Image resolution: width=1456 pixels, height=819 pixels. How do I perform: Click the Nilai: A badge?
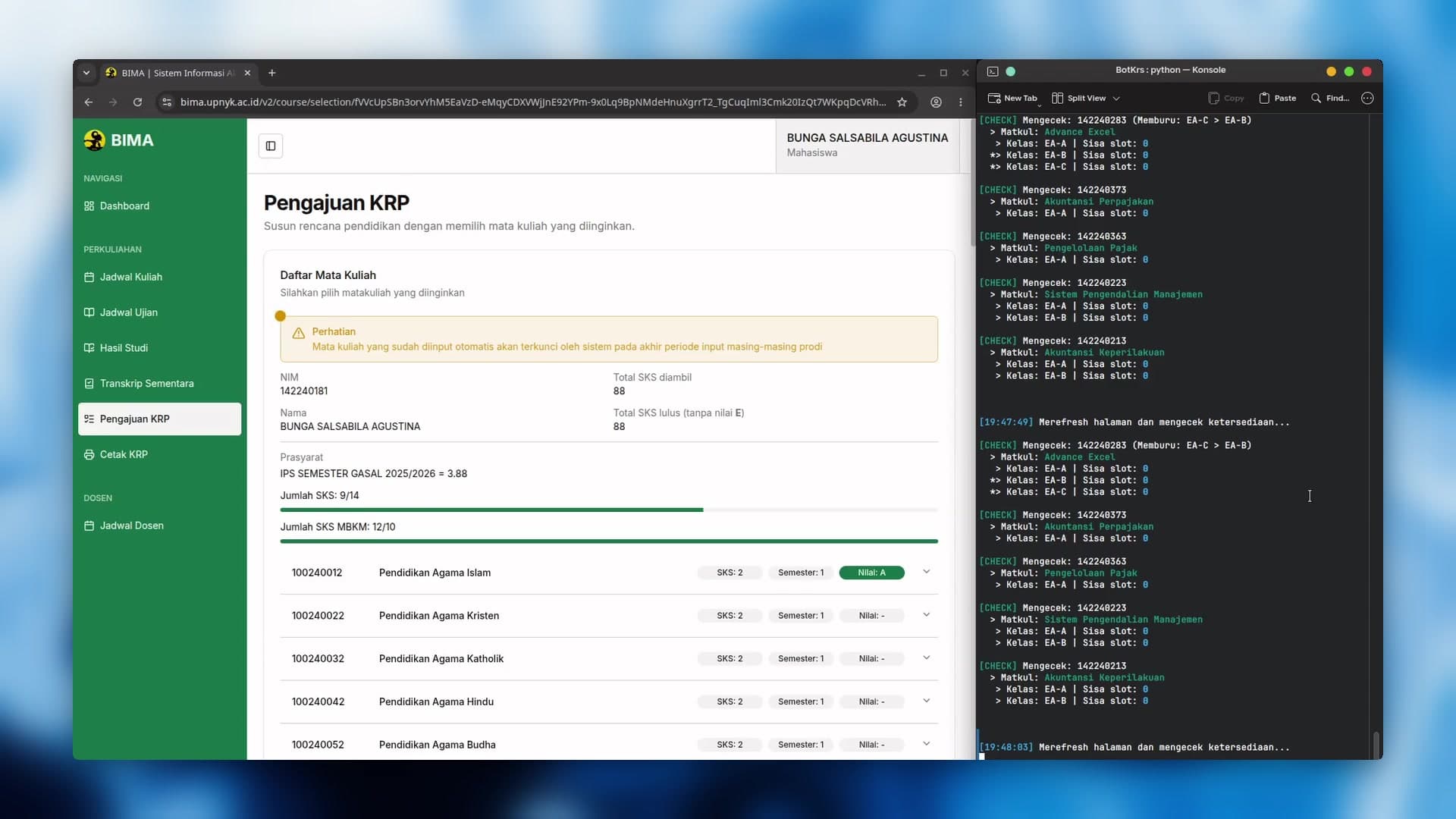[871, 573]
